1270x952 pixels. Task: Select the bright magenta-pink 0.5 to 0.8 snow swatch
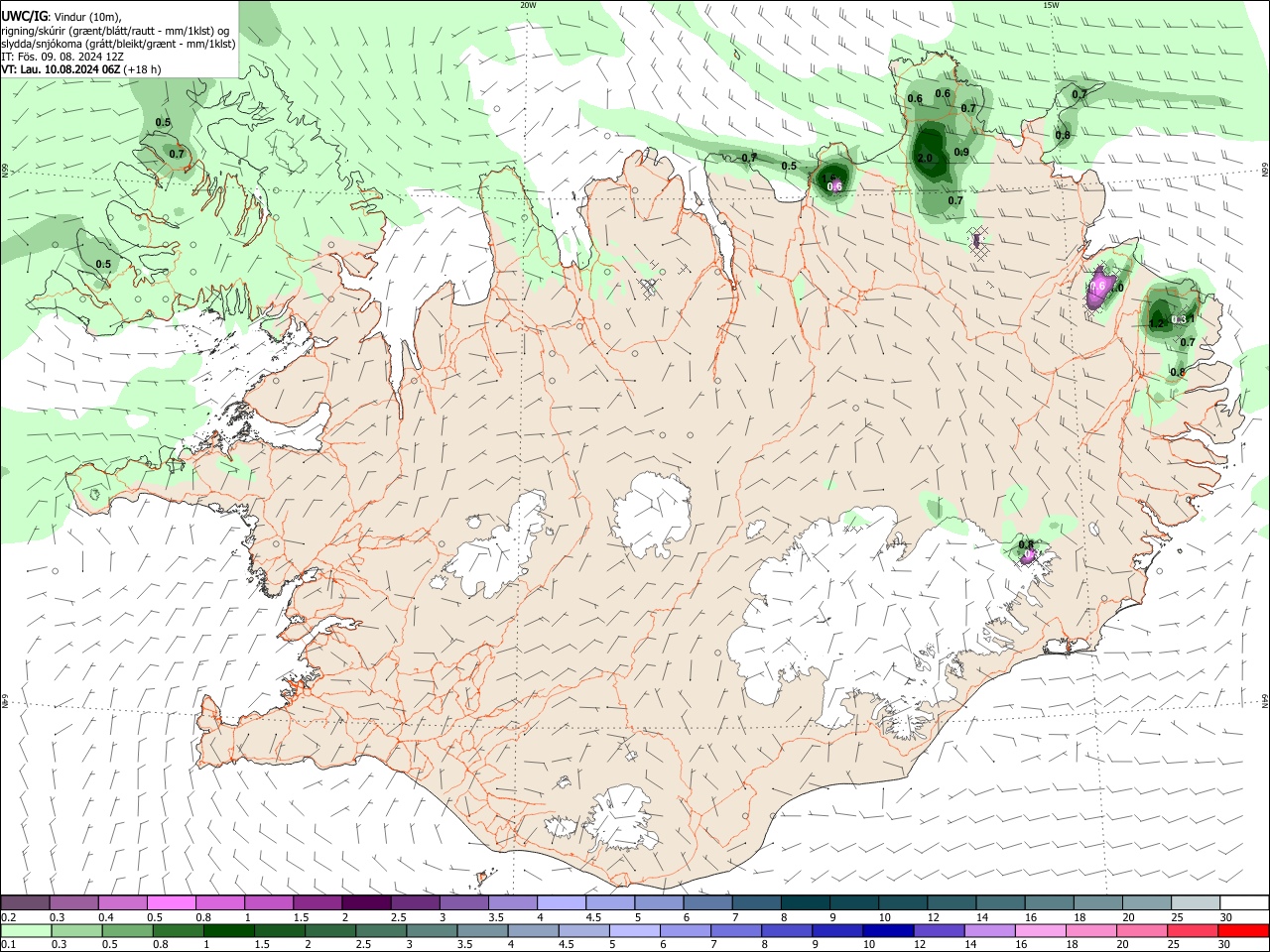click(171, 902)
